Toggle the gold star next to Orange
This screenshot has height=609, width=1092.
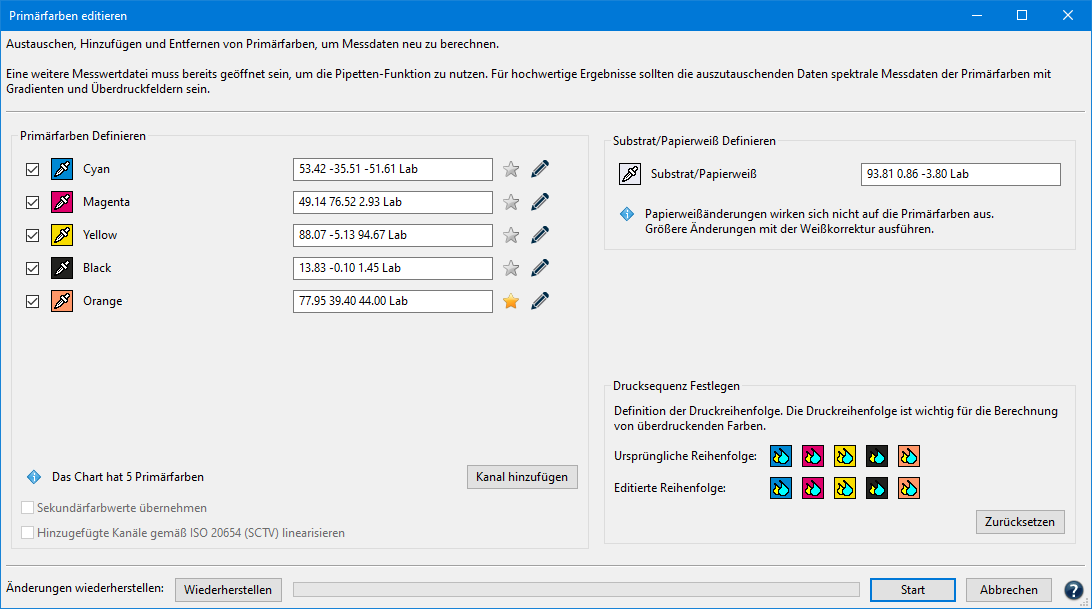click(x=511, y=301)
